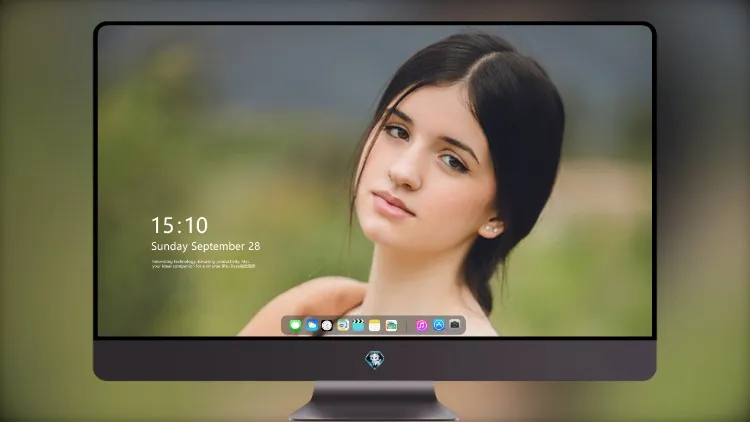
Task: Click the monitor's glowing logo badge
Action: tap(375, 360)
